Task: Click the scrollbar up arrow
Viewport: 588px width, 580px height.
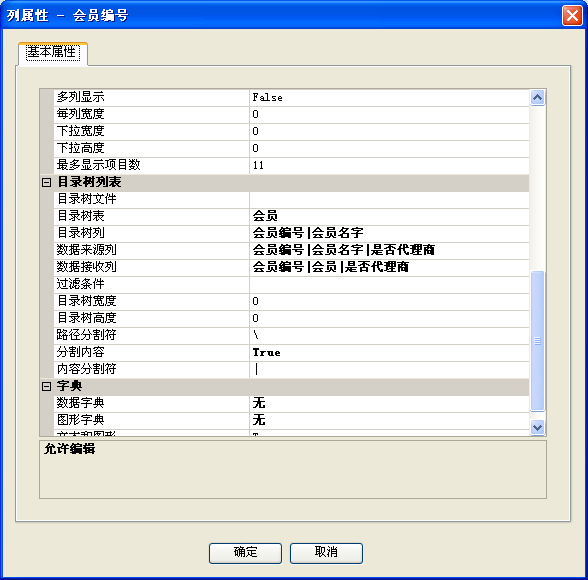Action: point(537,98)
